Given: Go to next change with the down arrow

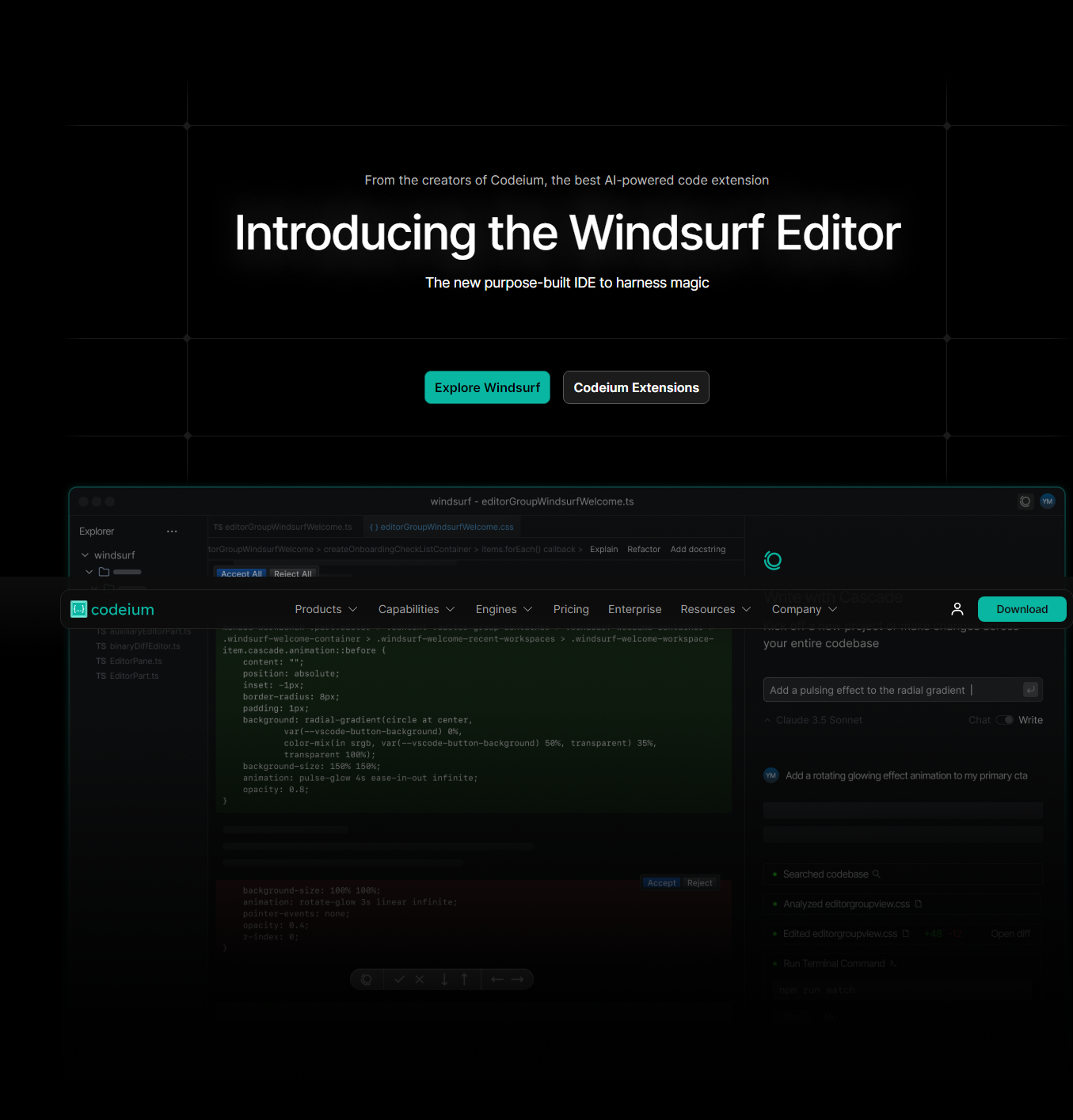Looking at the screenshot, I should (x=444, y=980).
